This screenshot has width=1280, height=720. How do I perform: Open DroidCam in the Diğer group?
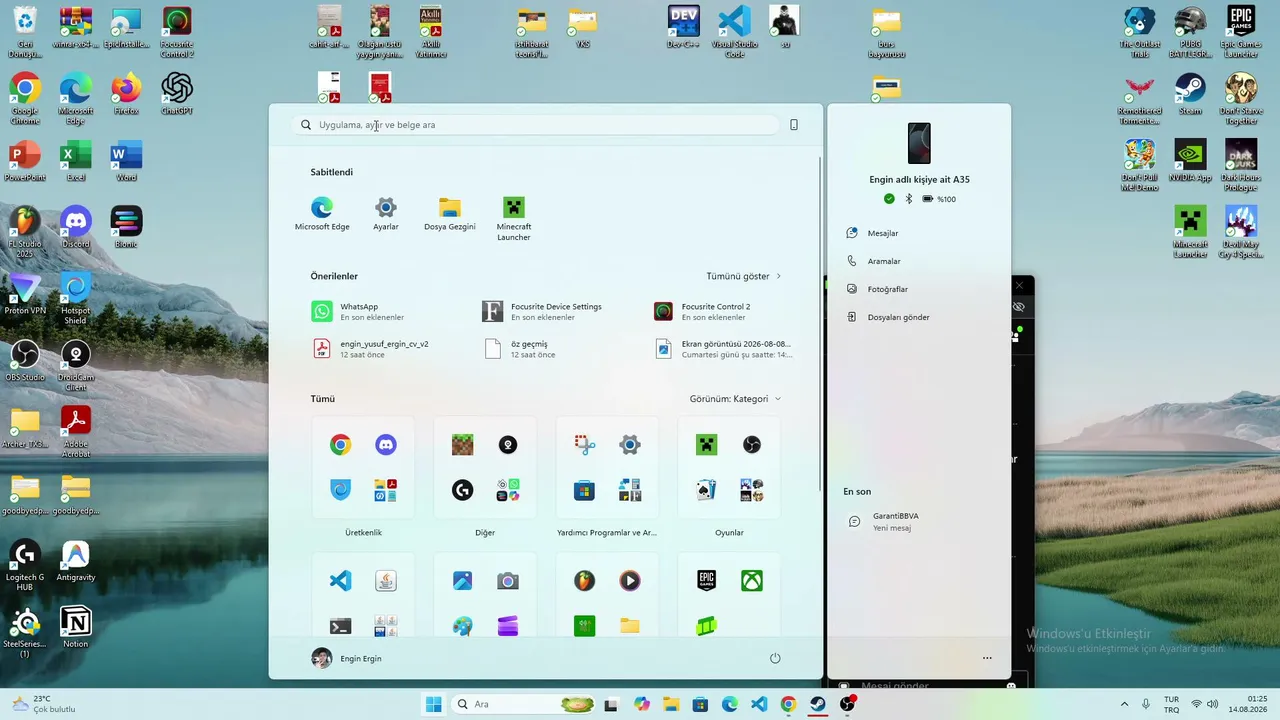point(508,445)
